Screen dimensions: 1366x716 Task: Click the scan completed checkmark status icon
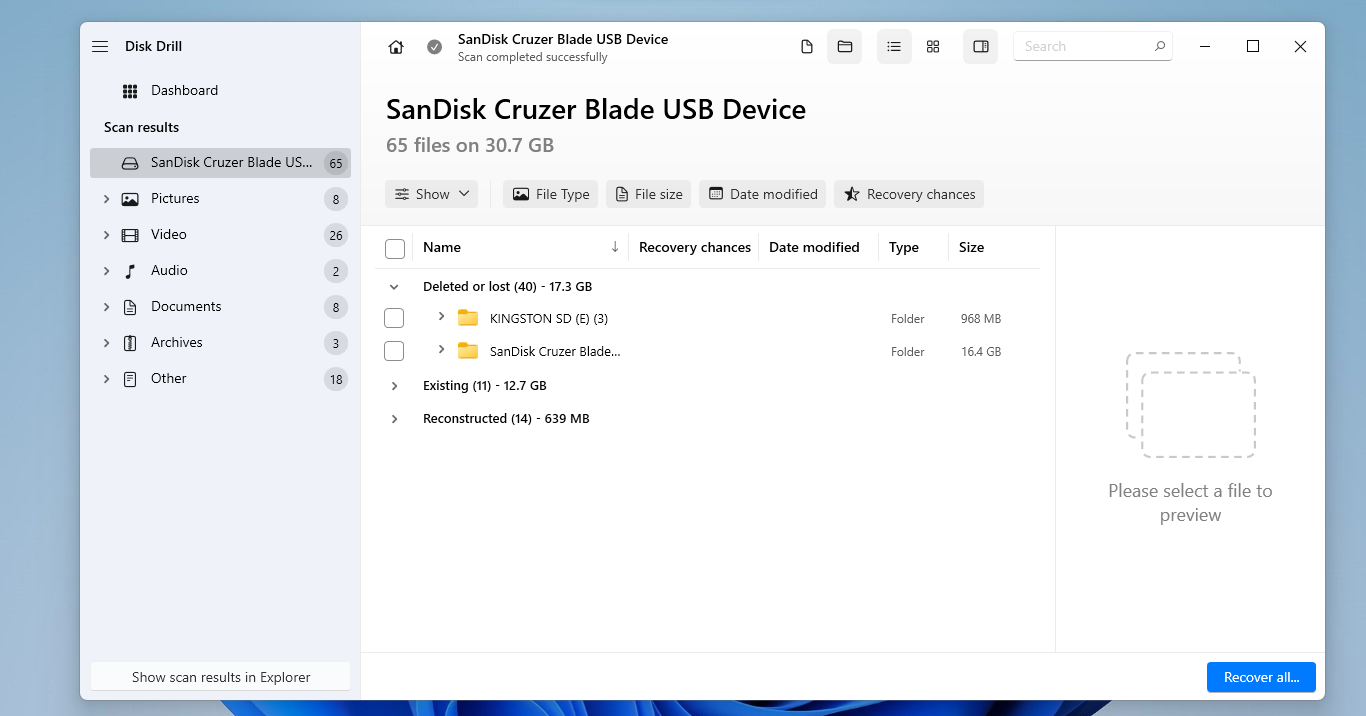[x=434, y=47]
